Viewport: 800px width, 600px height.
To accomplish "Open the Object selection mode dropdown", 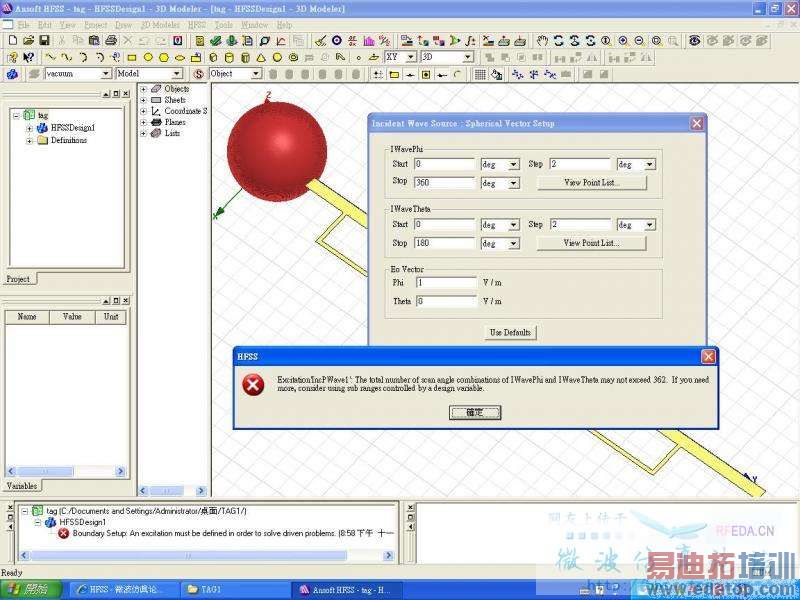I will (x=256, y=74).
